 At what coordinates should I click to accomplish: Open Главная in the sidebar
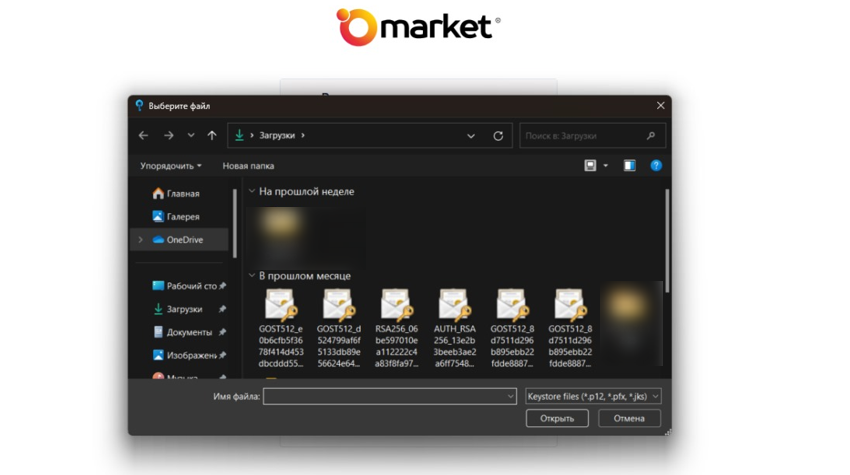click(x=182, y=194)
